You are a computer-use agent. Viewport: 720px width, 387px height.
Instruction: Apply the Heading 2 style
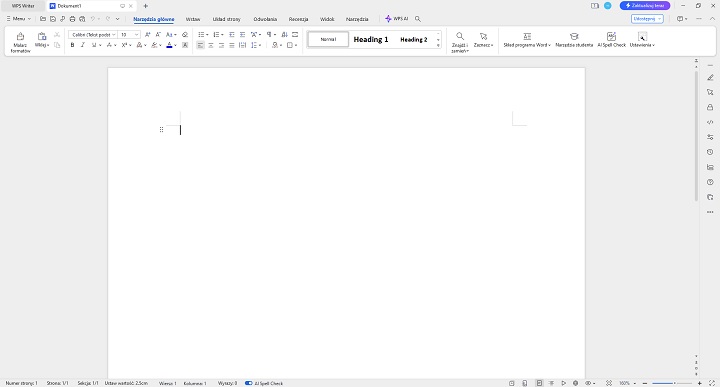pyautogui.click(x=414, y=39)
